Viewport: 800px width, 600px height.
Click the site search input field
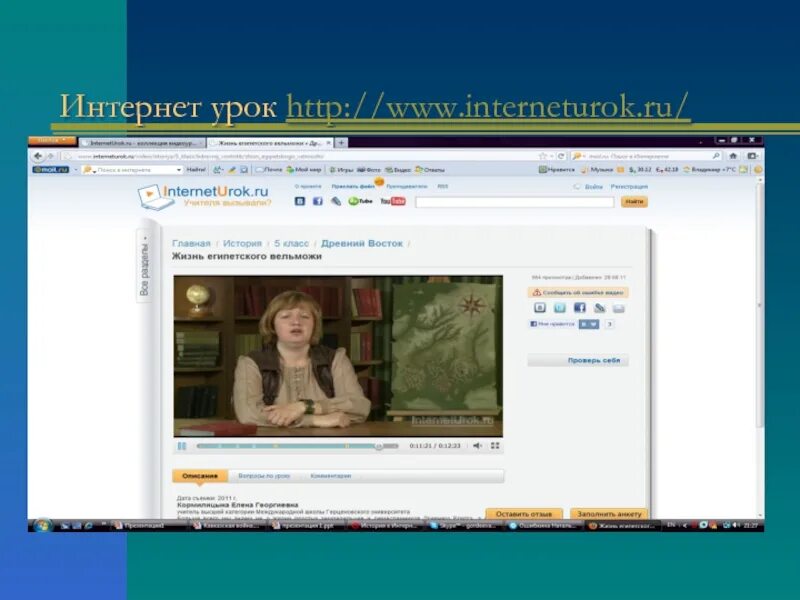[x=515, y=202]
